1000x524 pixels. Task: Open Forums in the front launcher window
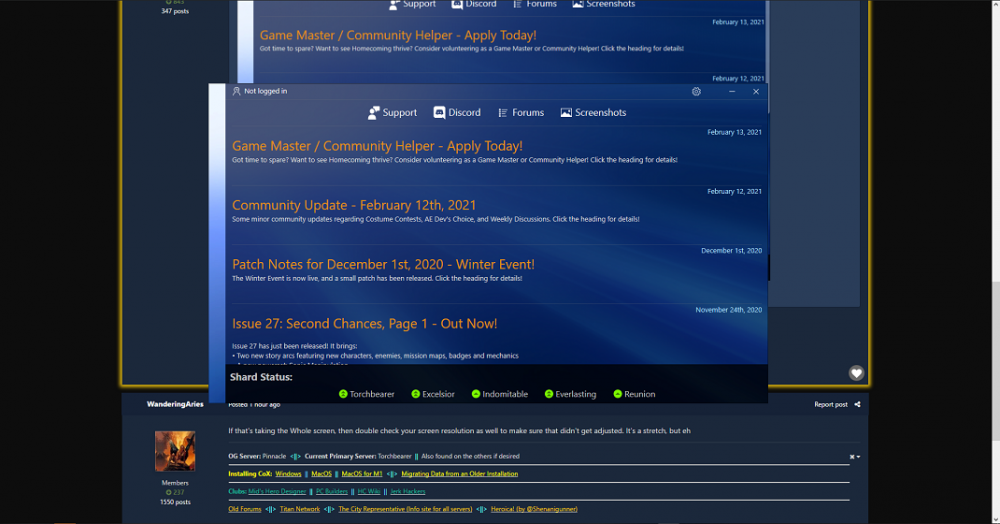520,113
